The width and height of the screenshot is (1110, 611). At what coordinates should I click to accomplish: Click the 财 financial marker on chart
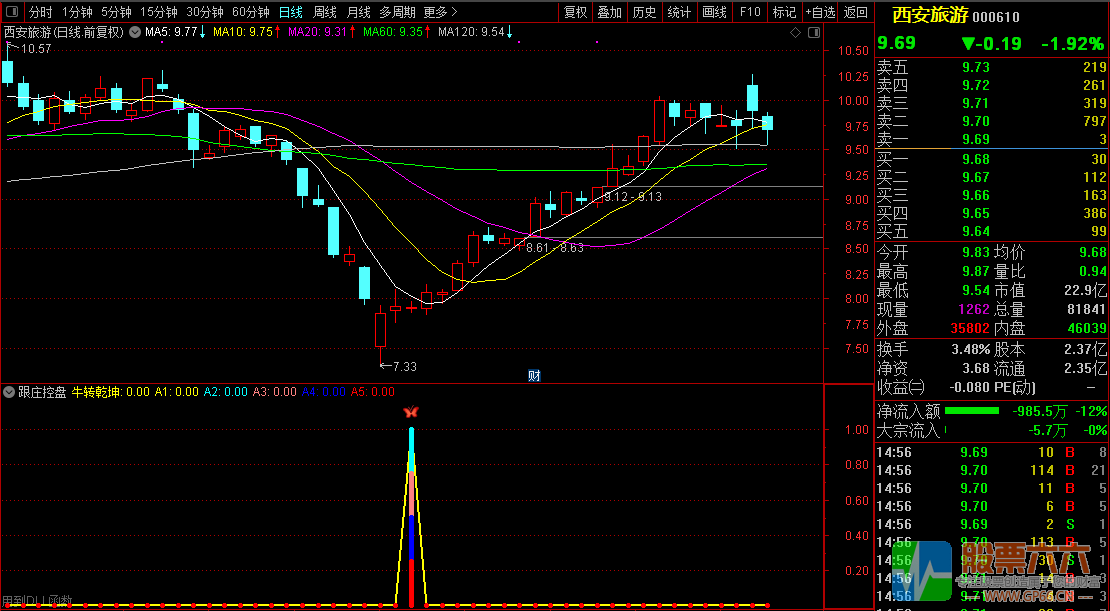point(534,376)
